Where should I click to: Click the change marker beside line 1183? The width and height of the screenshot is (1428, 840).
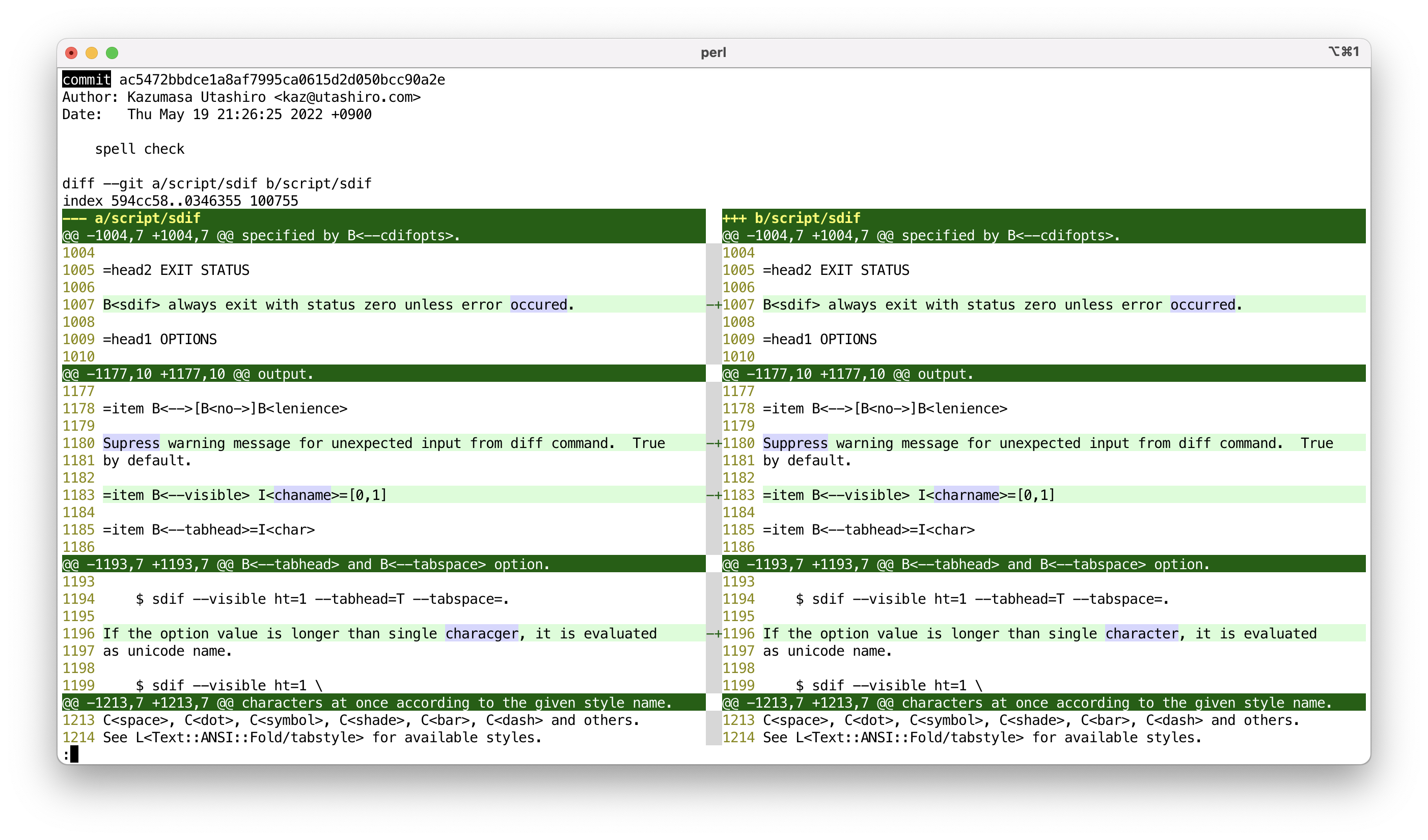coord(713,495)
